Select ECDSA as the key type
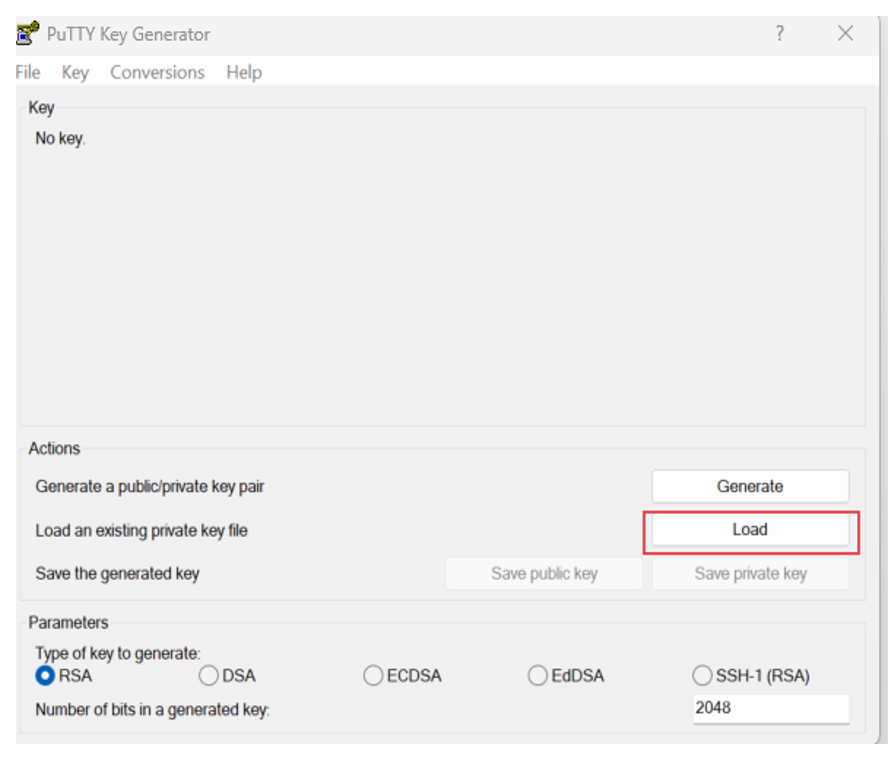Image resolution: width=892 pixels, height=762 pixels. [x=373, y=676]
